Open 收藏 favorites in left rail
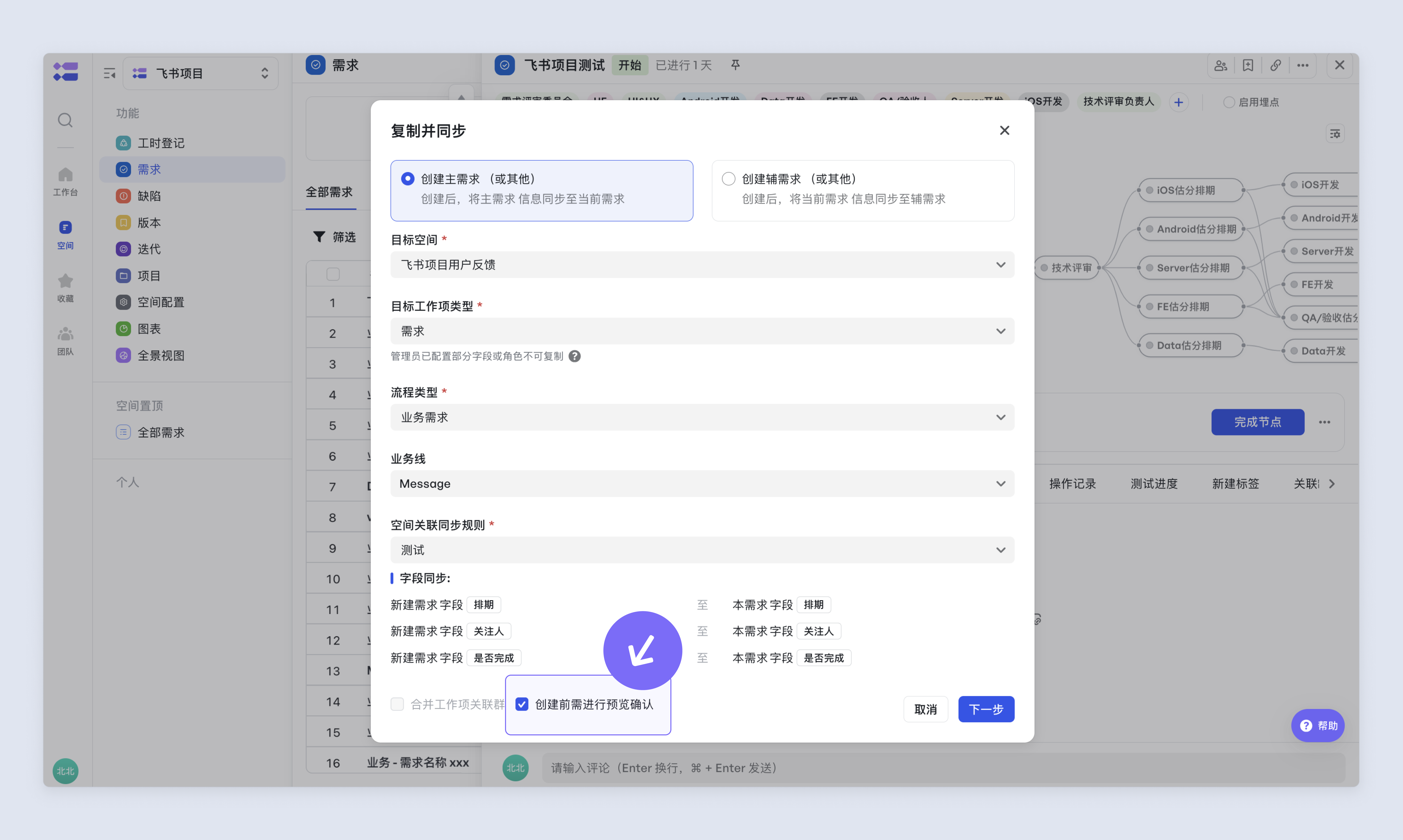This screenshot has width=1403, height=840. click(x=65, y=288)
